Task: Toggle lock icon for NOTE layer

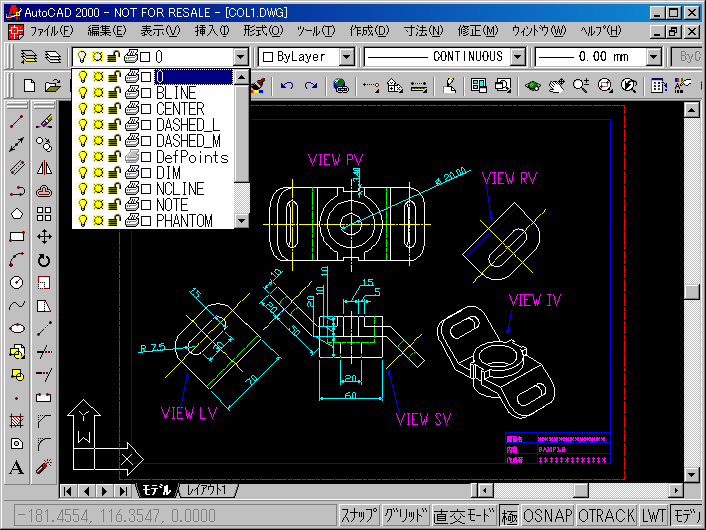Action: 114,204
